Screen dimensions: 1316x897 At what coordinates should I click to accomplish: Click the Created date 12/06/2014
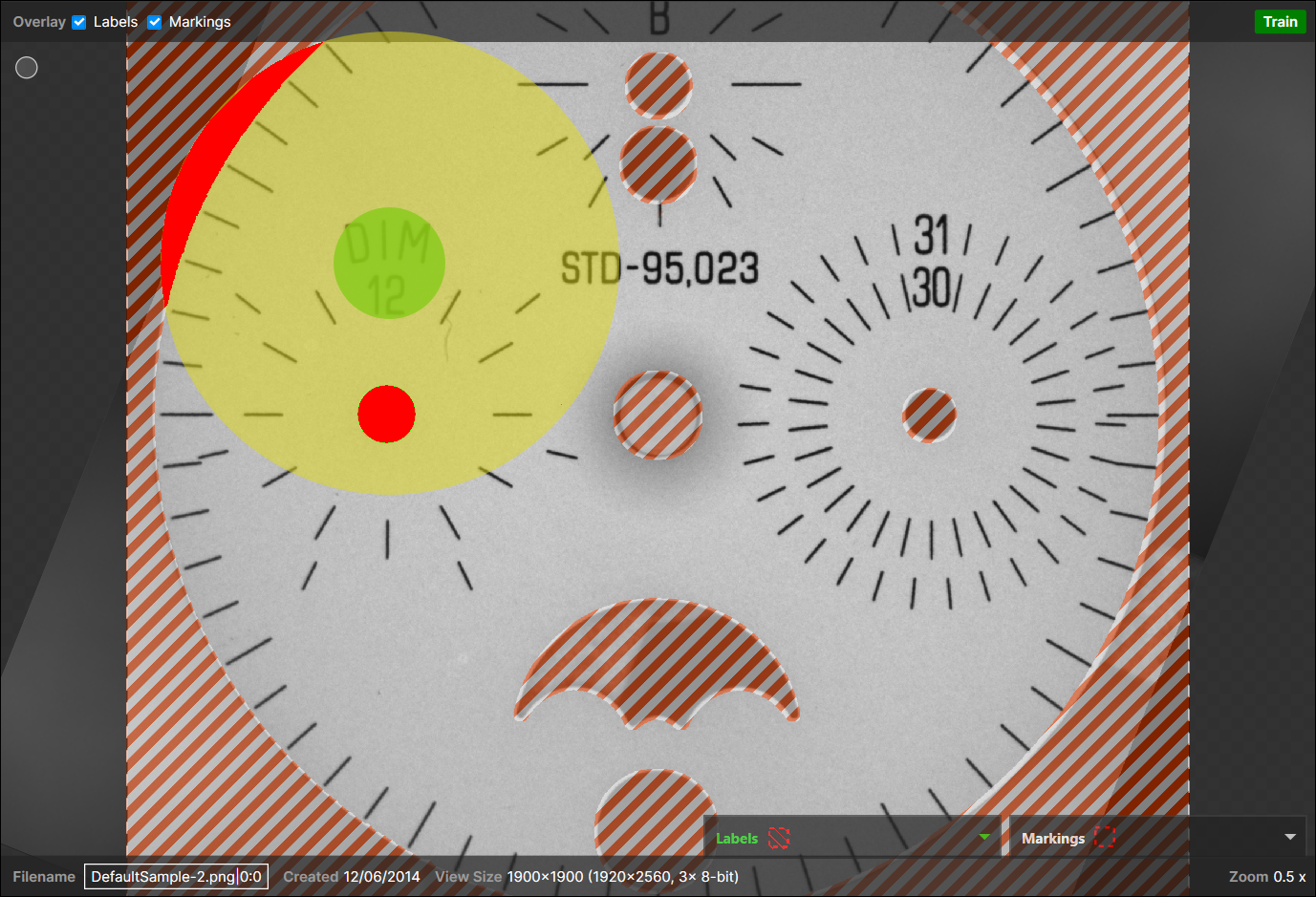click(381, 876)
